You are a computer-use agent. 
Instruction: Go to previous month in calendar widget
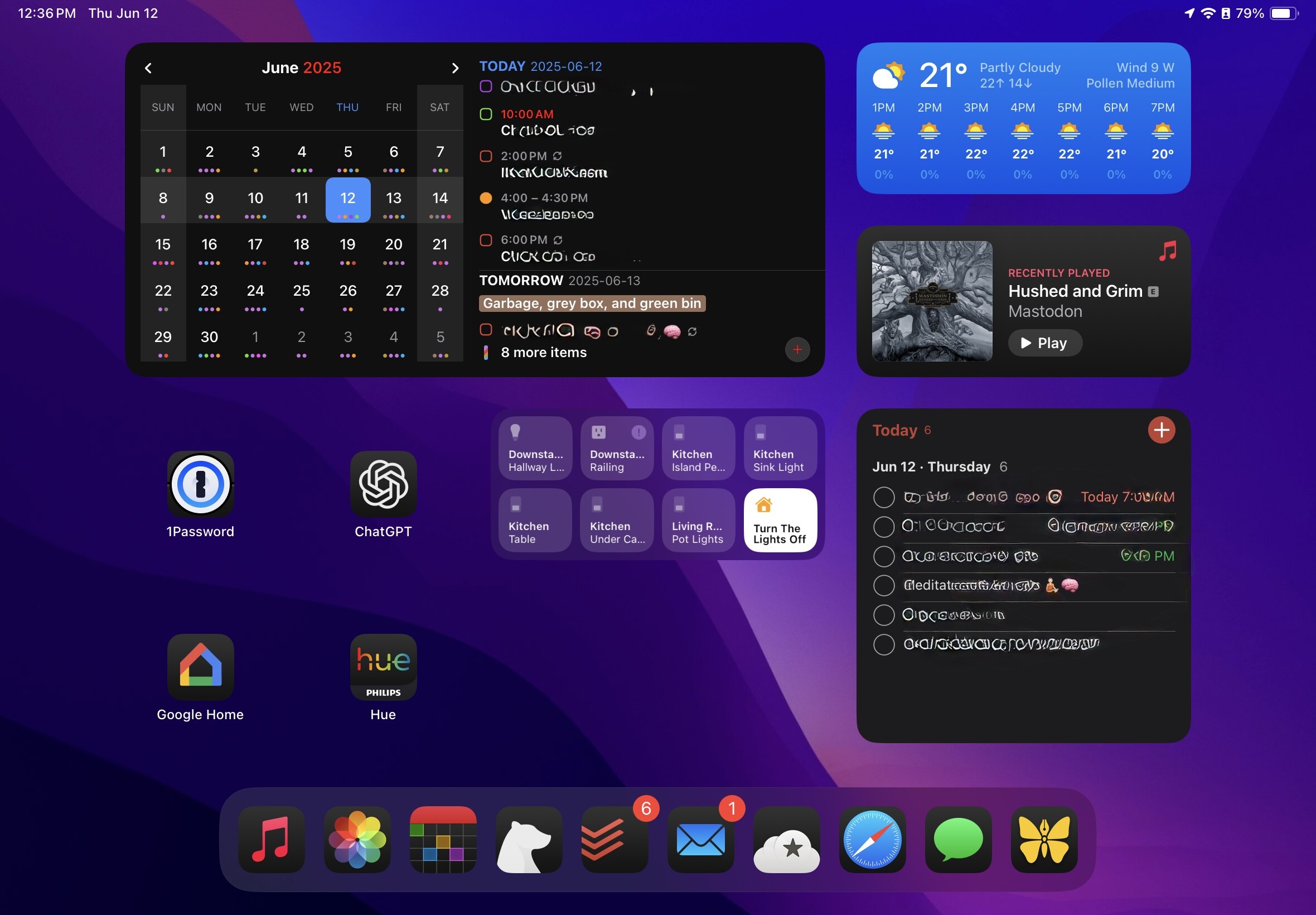pos(148,68)
